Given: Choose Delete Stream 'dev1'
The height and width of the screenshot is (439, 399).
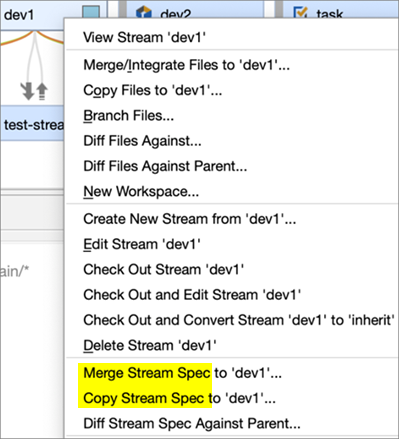Looking at the screenshot, I should point(150,345).
